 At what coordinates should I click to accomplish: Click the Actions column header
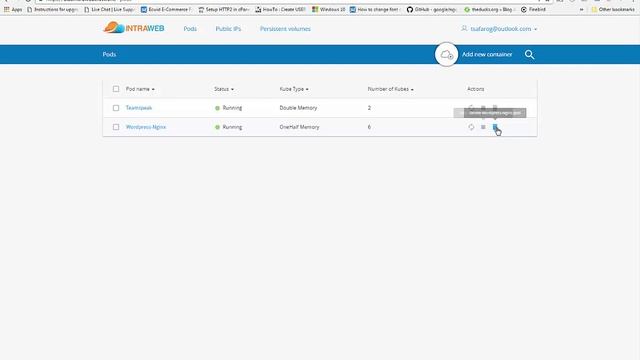click(x=476, y=89)
